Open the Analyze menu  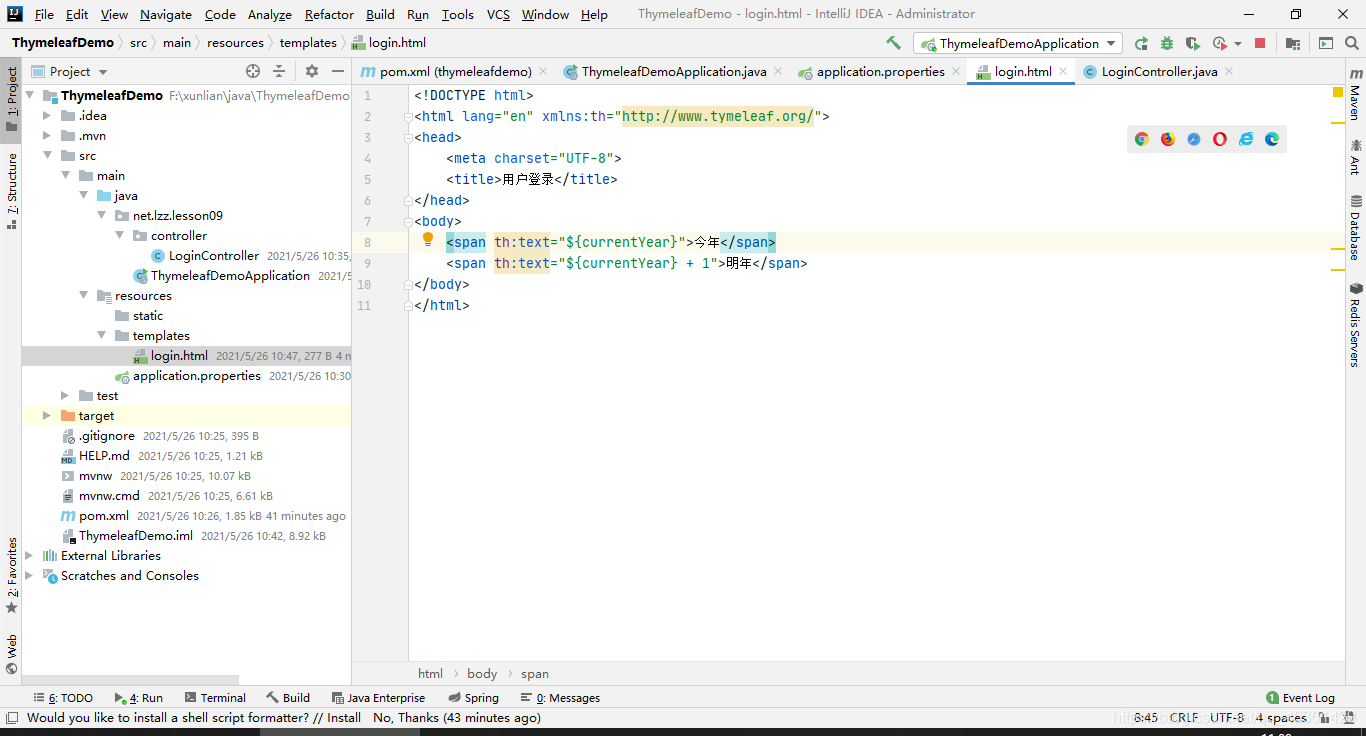click(270, 14)
